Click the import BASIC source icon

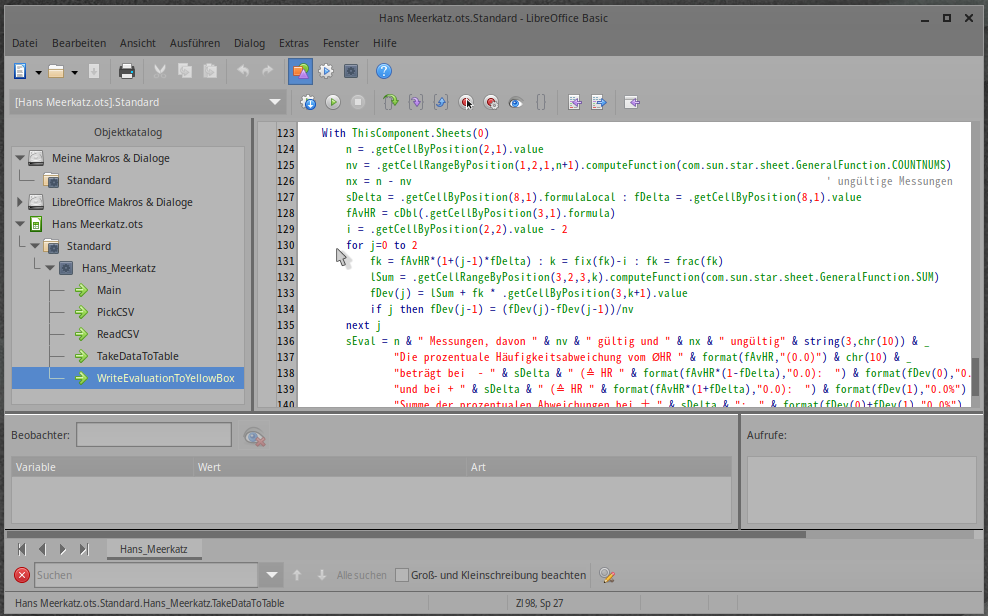574,102
